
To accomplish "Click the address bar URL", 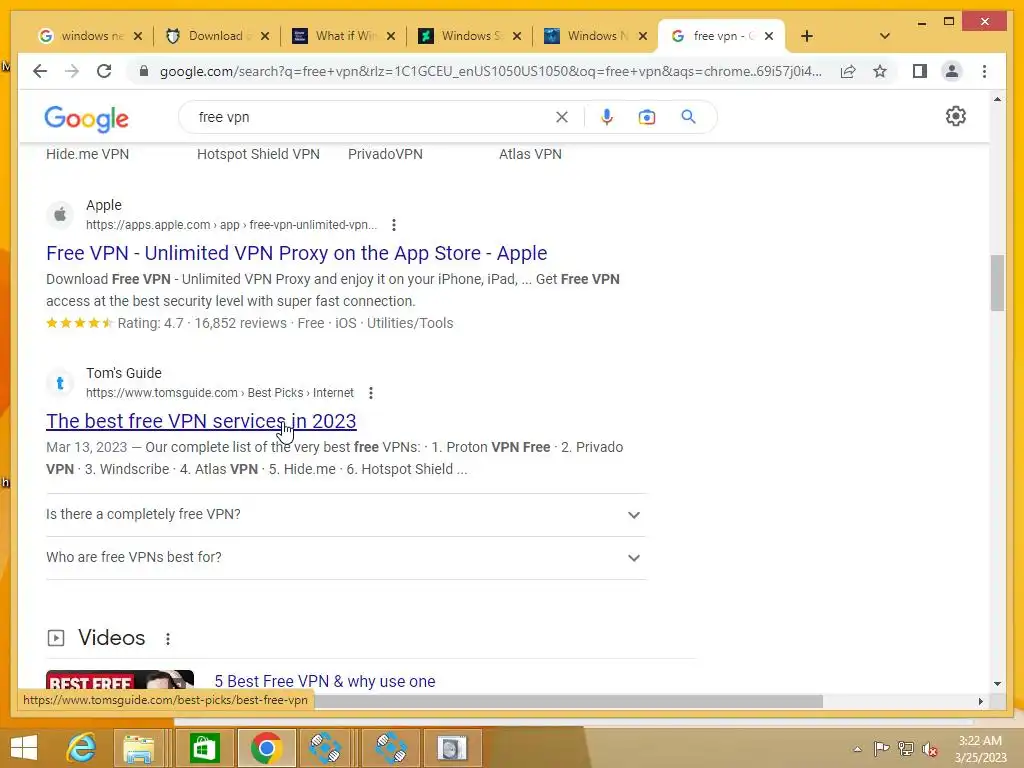I will [490, 71].
